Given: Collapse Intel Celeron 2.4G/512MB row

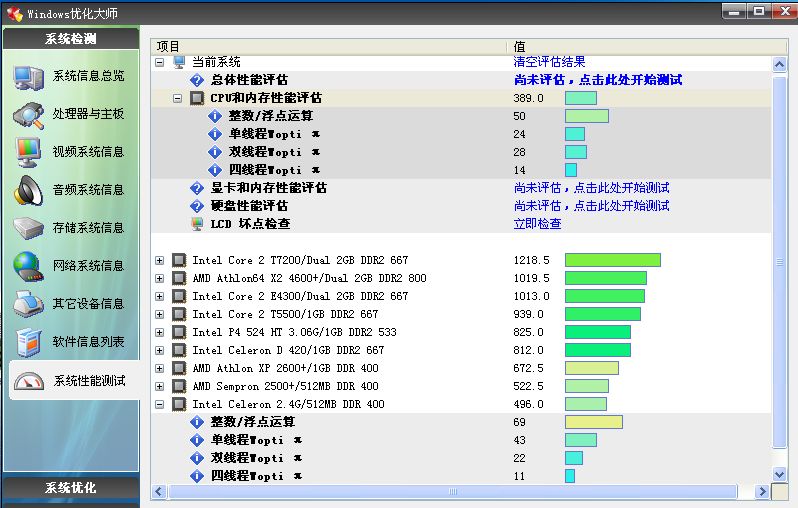Looking at the screenshot, I should pyautogui.click(x=160, y=404).
